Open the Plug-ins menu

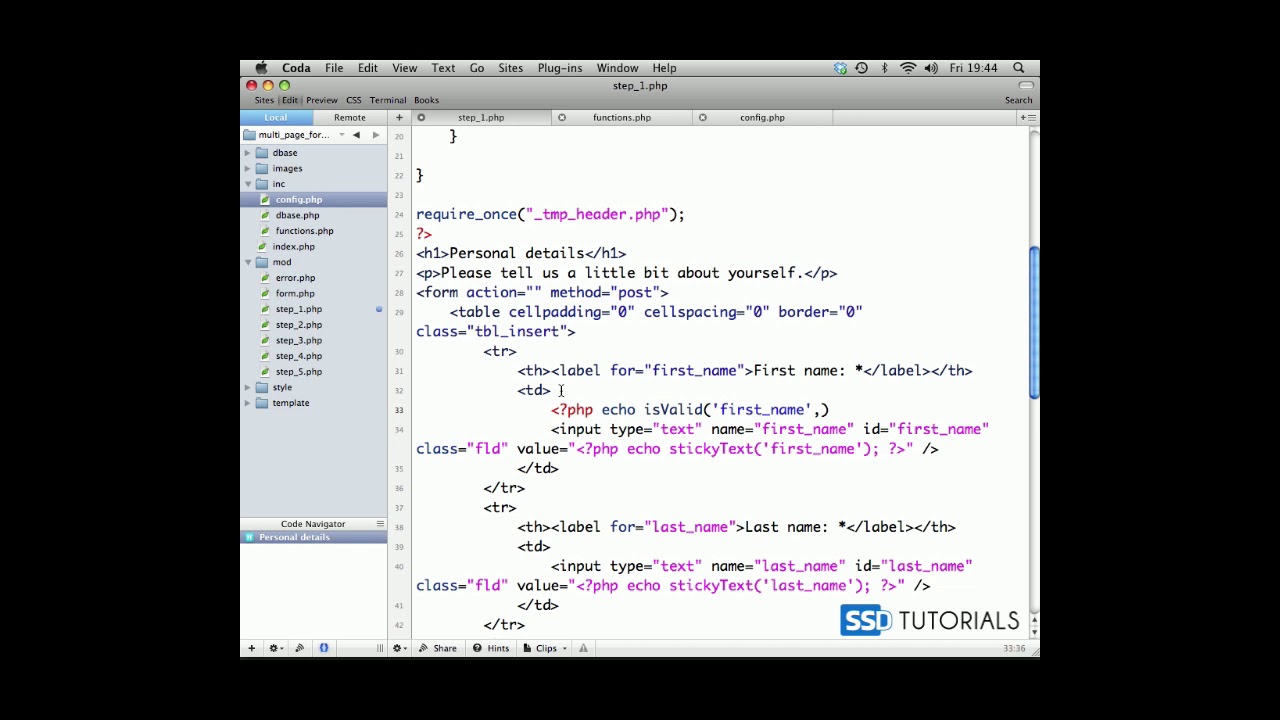coord(560,68)
